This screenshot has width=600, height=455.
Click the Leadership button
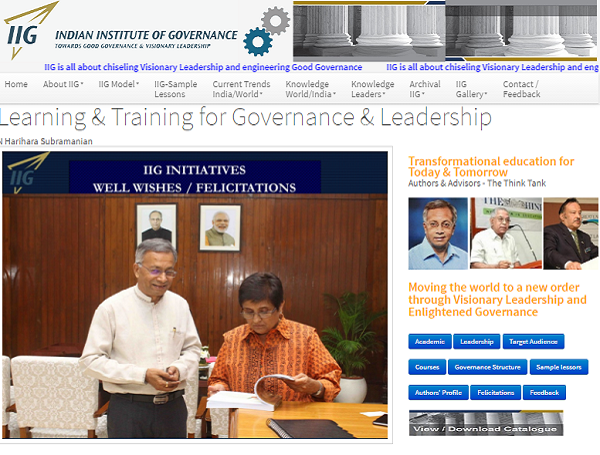476,341
